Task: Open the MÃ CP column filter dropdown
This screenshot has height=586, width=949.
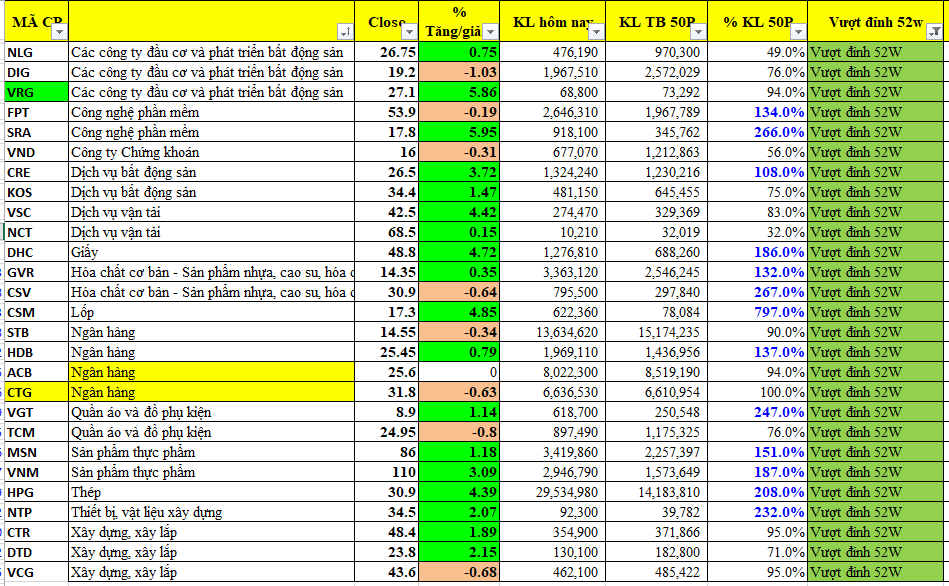Action: (x=60, y=32)
